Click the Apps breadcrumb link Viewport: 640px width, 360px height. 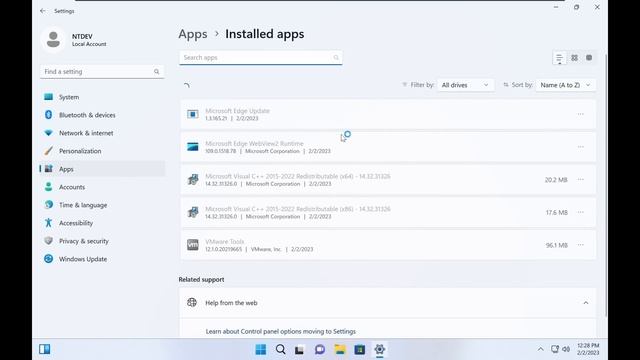[193, 34]
